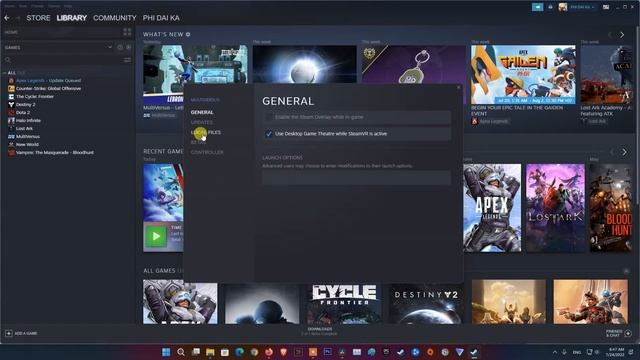Open the CONTROLLER properties tab
This screenshot has height=360, width=640.
tap(207, 152)
